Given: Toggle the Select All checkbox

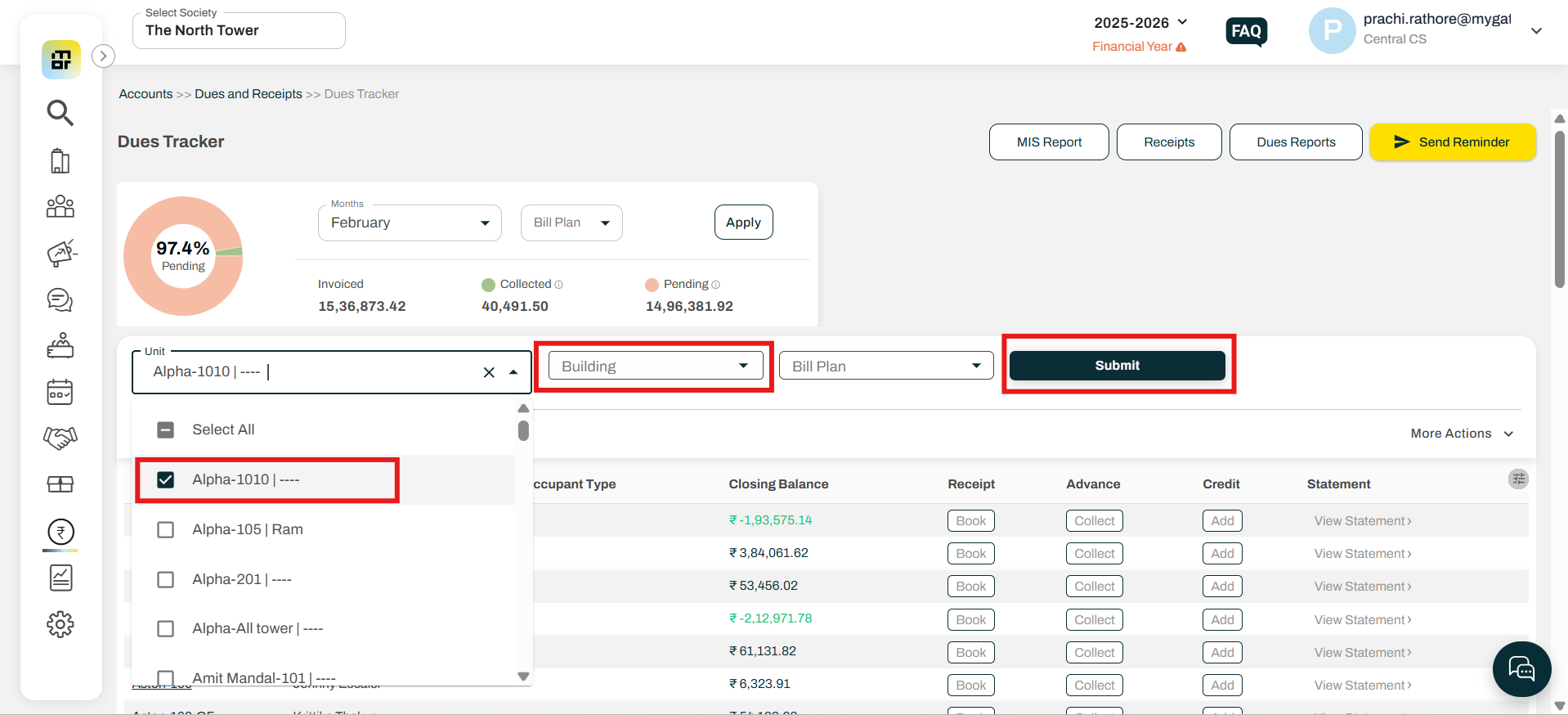Looking at the screenshot, I should (x=166, y=430).
